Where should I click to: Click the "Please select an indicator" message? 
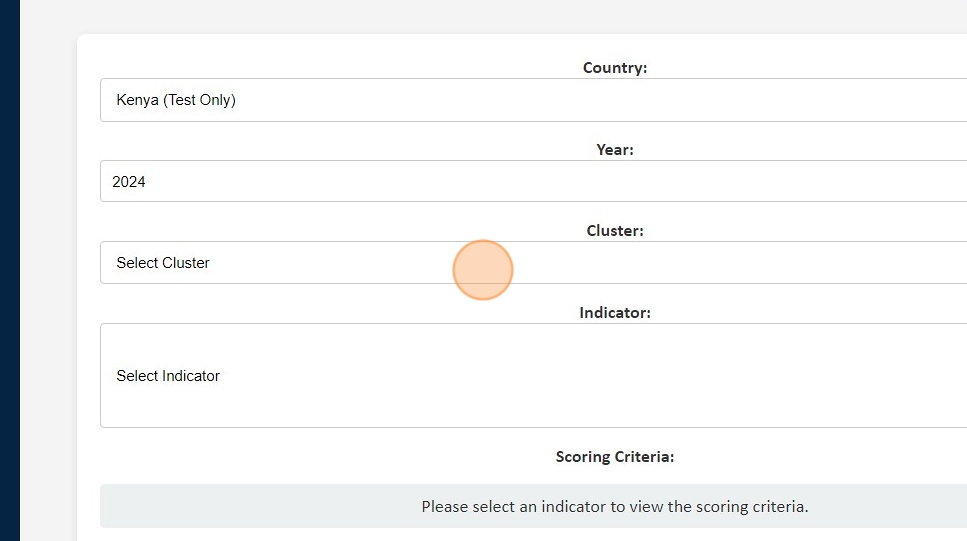614,507
